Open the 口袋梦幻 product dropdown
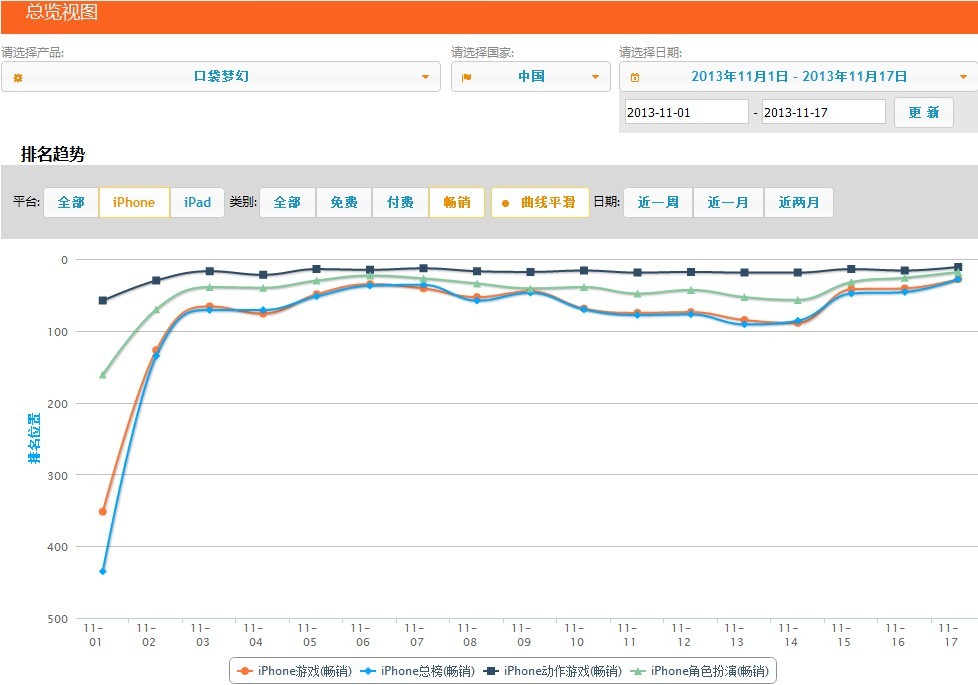The image size is (978, 685). (x=221, y=77)
